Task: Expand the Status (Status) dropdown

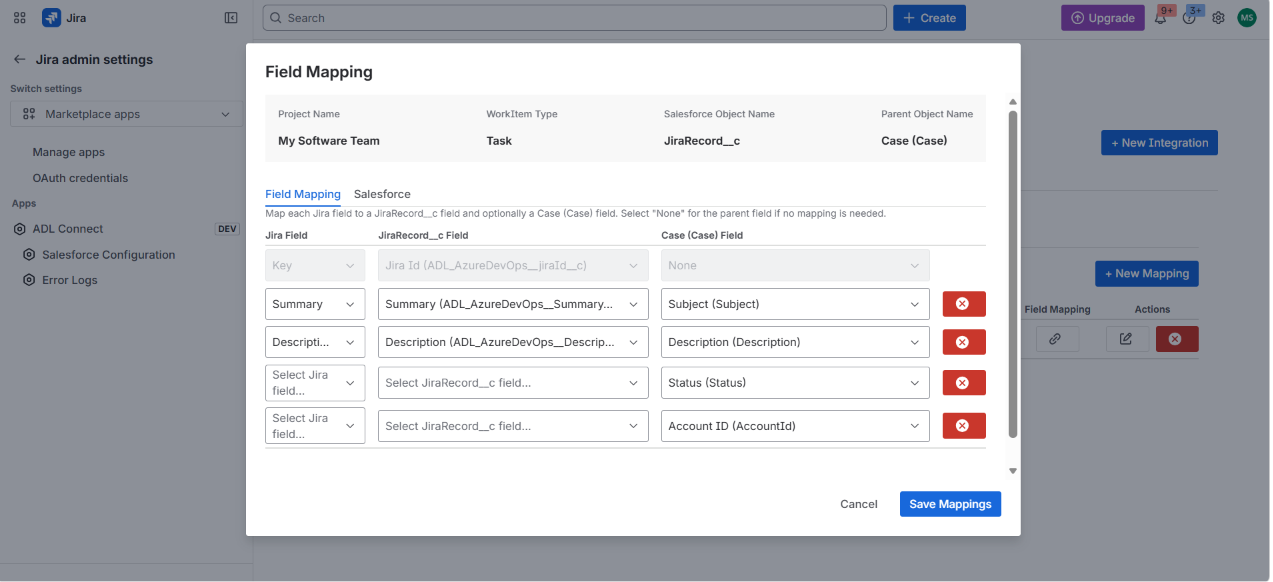Action: click(x=795, y=383)
